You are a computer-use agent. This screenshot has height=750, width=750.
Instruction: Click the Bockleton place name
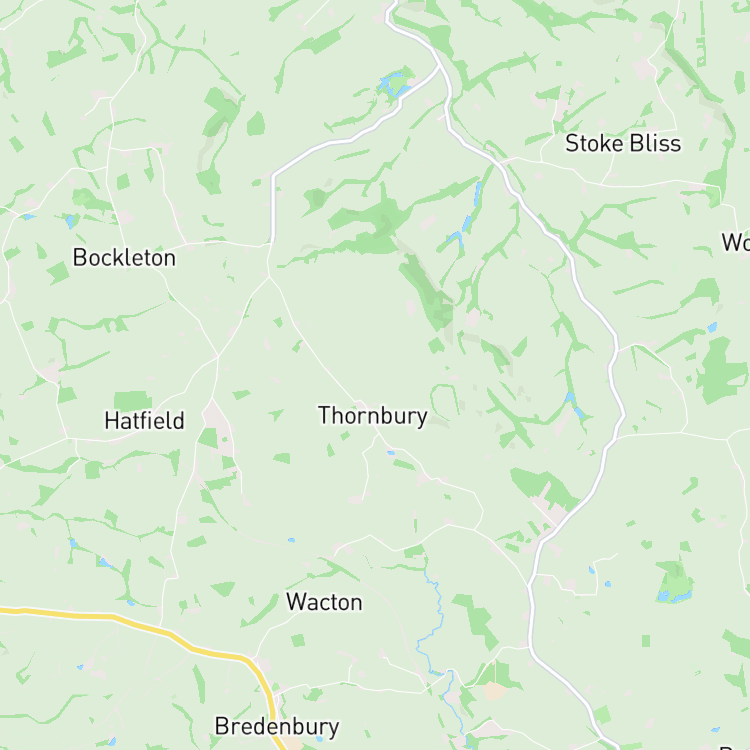pyautogui.click(x=124, y=258)
